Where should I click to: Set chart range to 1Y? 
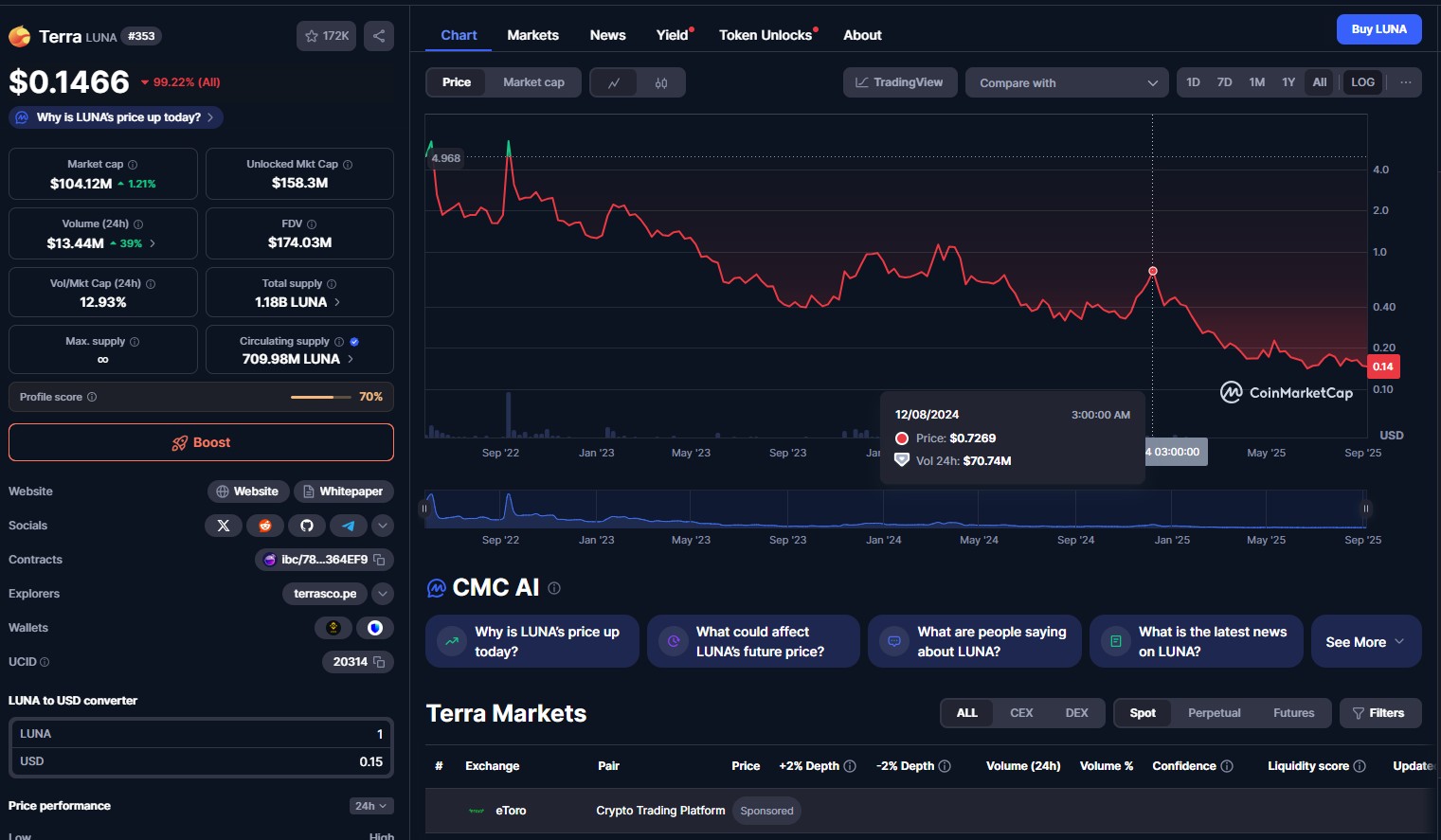coord(1288,82)
